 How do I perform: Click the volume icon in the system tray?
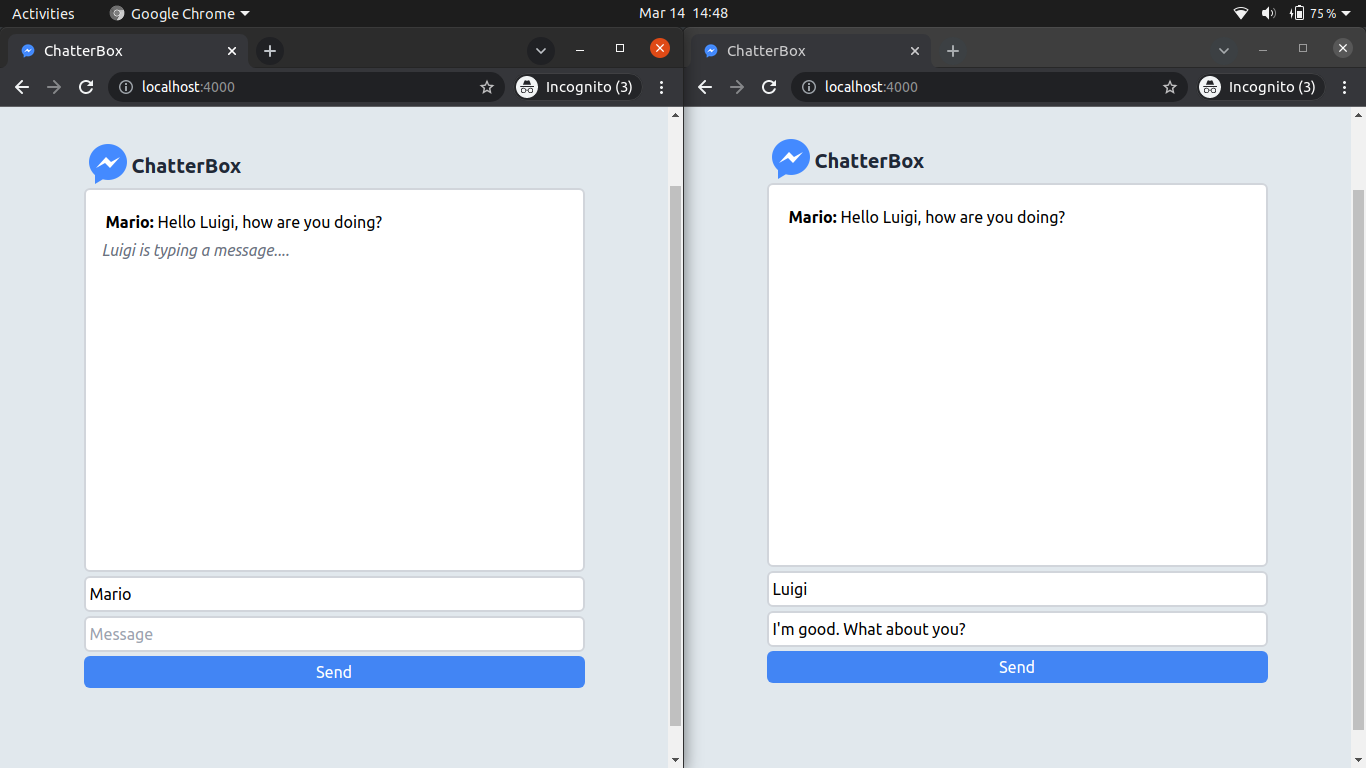(1269, 13)
